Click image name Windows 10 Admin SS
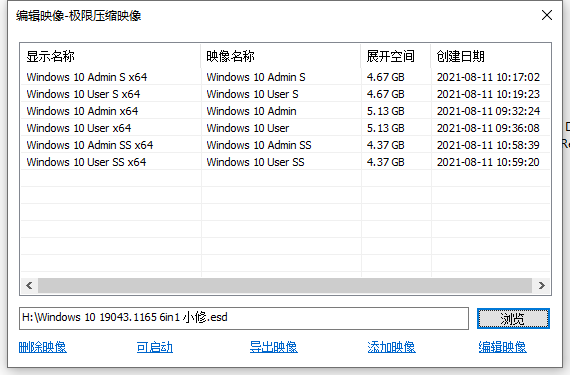 click(x=259, y=145)
